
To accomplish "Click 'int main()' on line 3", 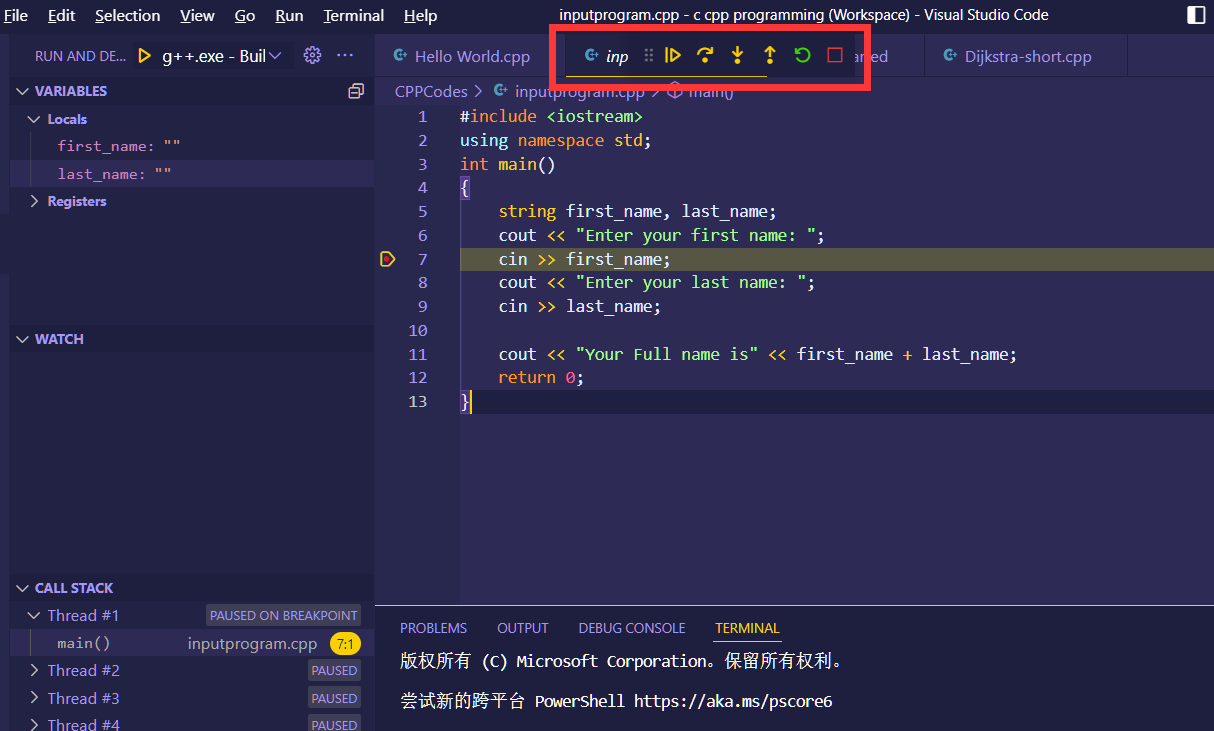I will click(x=507, y=164).
